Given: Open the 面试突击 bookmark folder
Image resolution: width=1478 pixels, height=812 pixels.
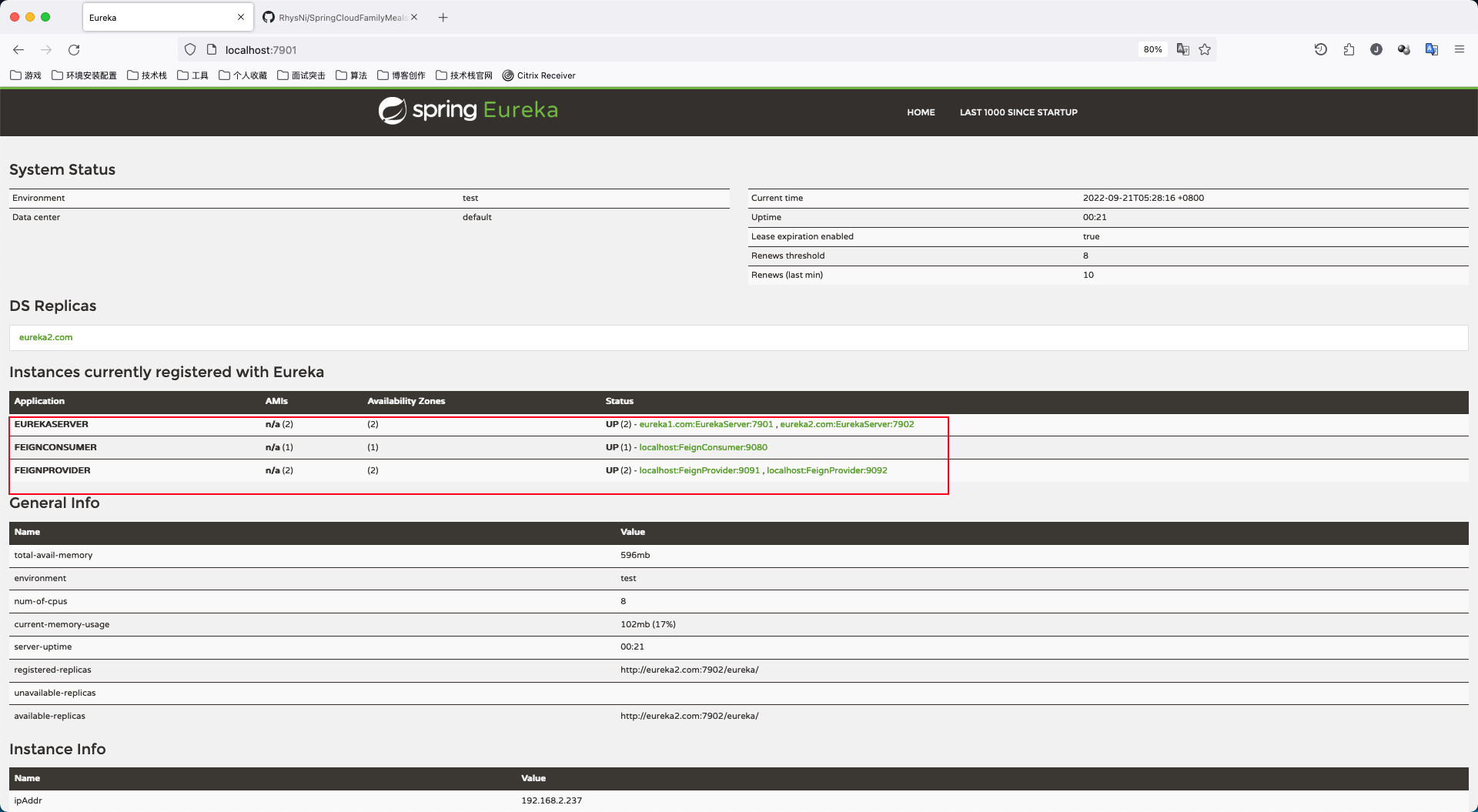Looking at the screenshot, I should point(301,75).
